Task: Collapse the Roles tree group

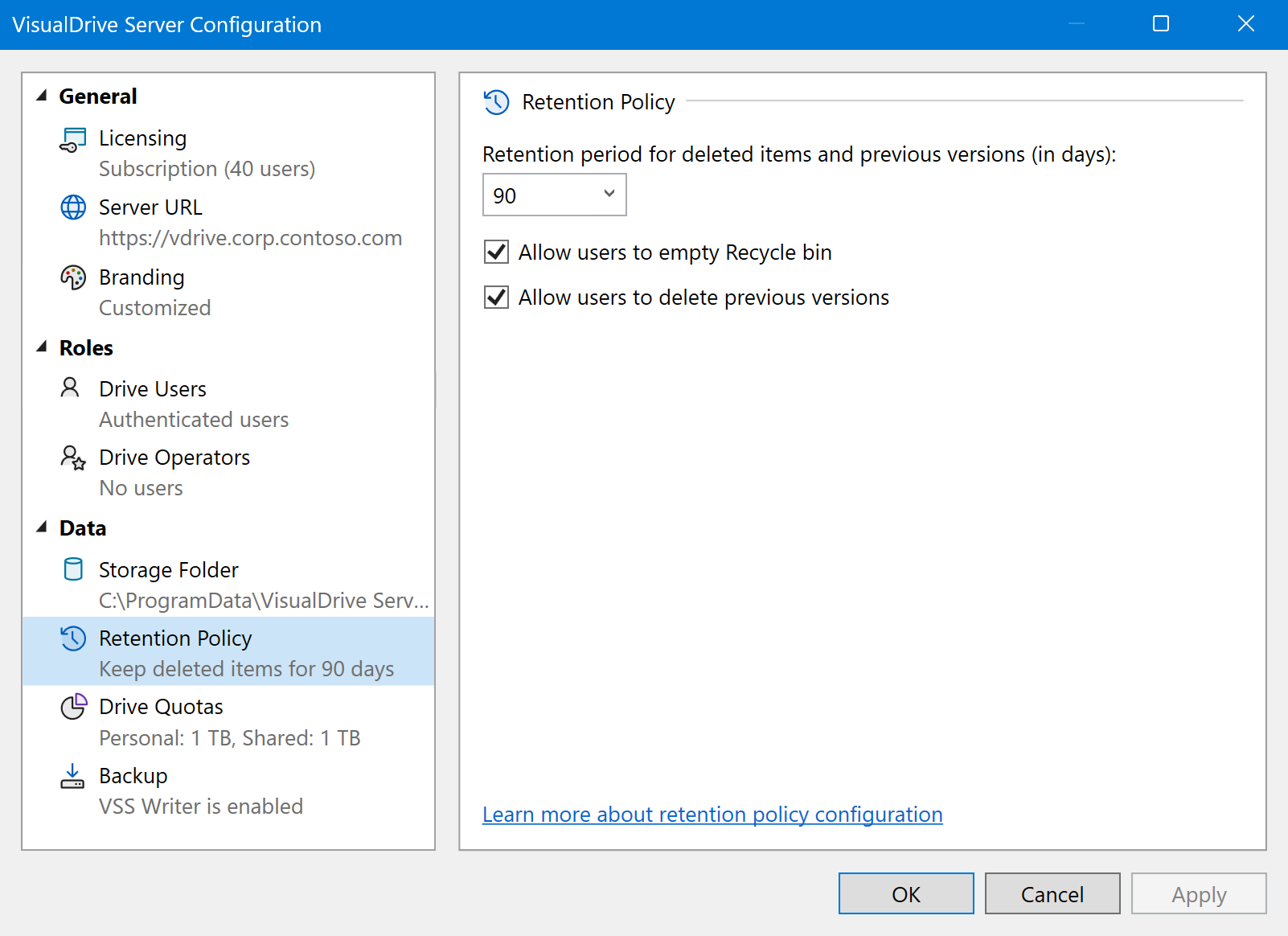Action: 43,347
